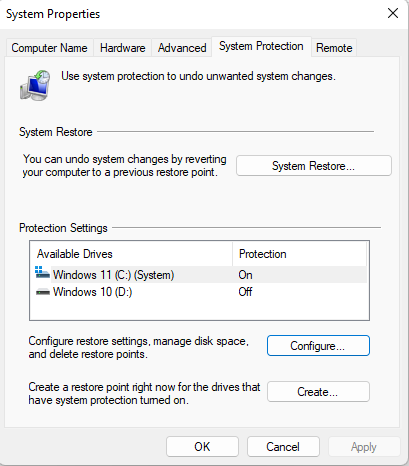This screenshot has height=466, width=409.
Task: Click the System Protection monitor icon
Action: pos(35,85)
